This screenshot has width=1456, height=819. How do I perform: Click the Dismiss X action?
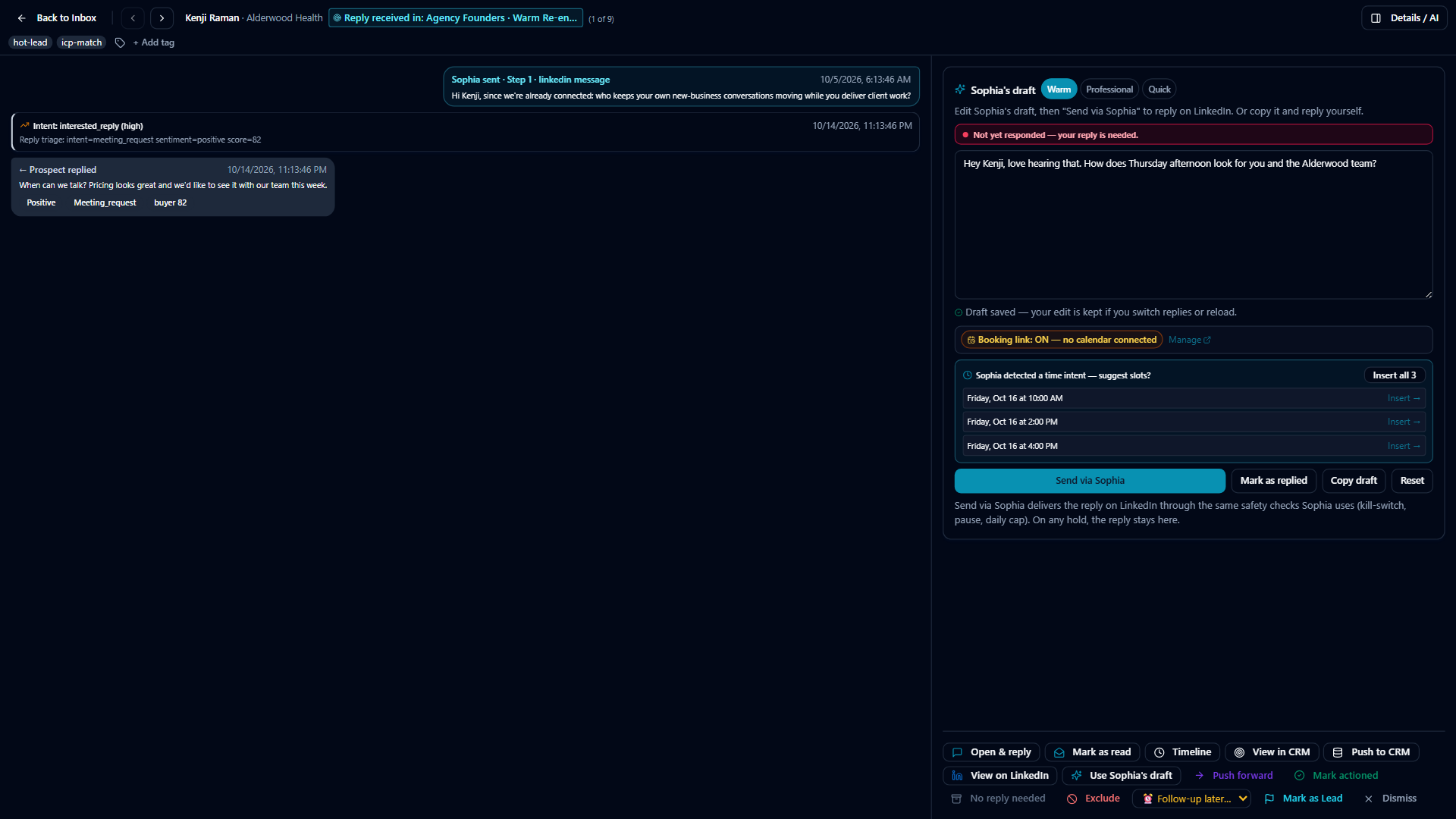coord(1391,799)
